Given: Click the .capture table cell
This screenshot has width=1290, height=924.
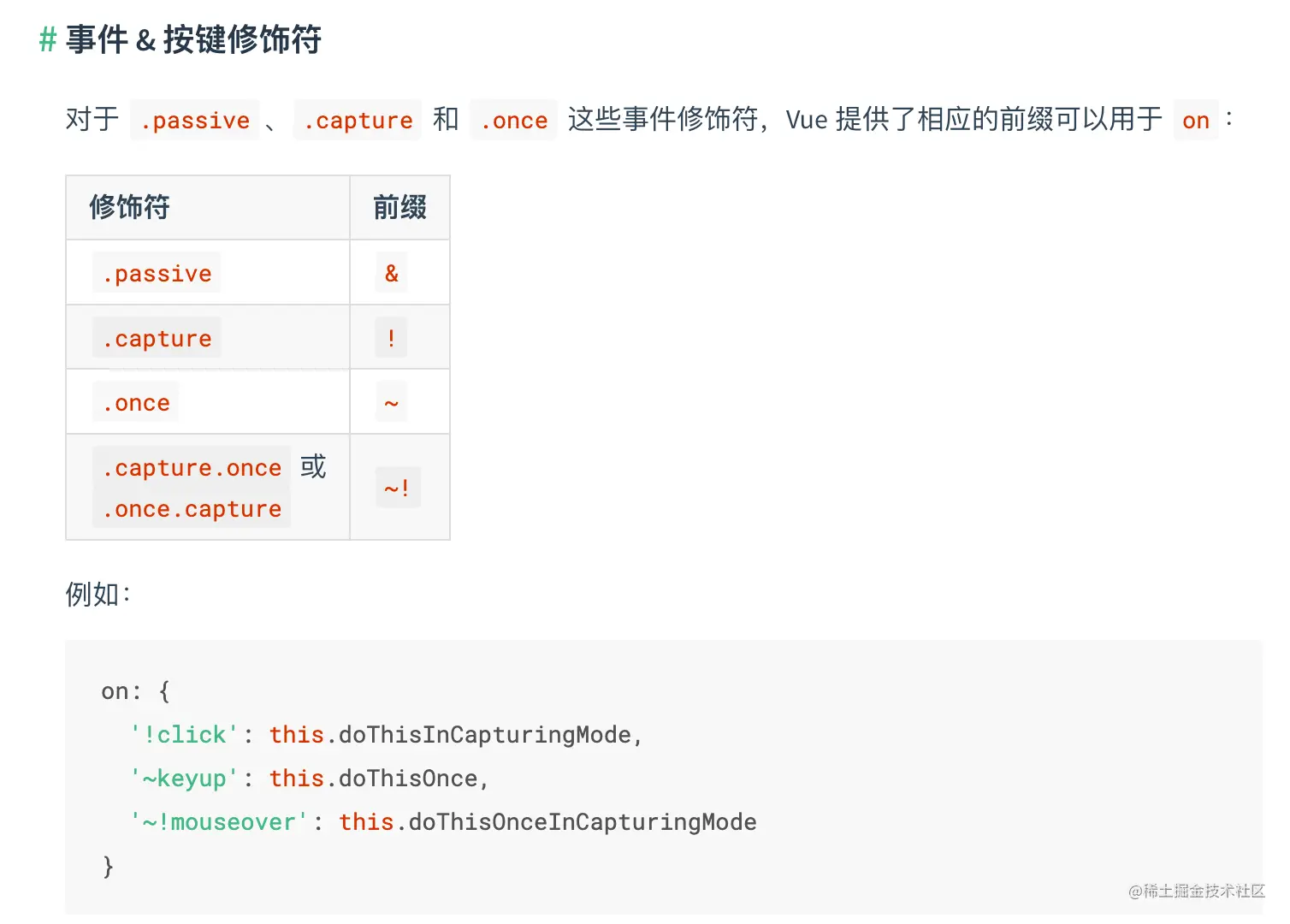Looking at the screenshot, I should 208,338.
